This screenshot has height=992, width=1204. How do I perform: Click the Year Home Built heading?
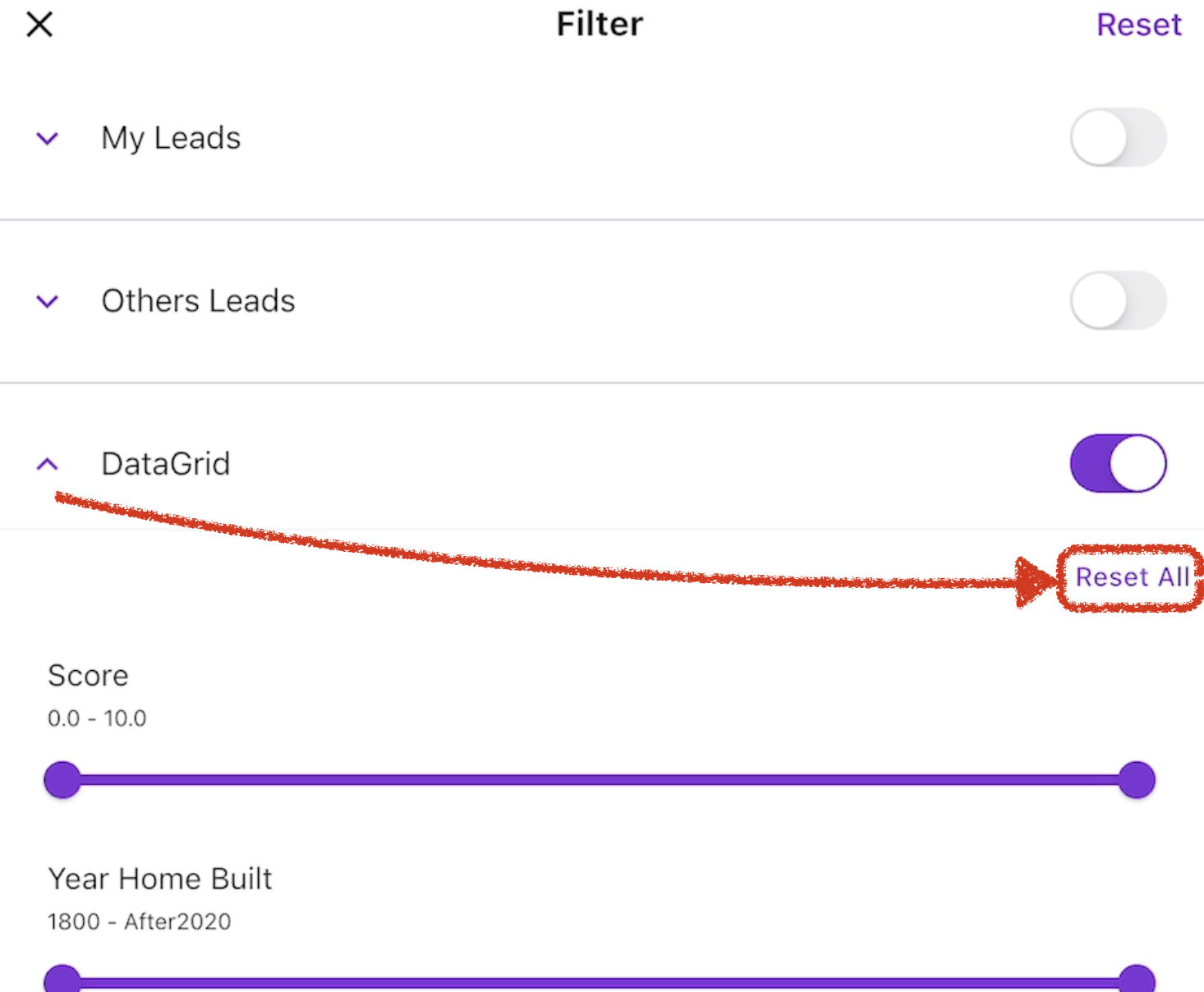160,879
